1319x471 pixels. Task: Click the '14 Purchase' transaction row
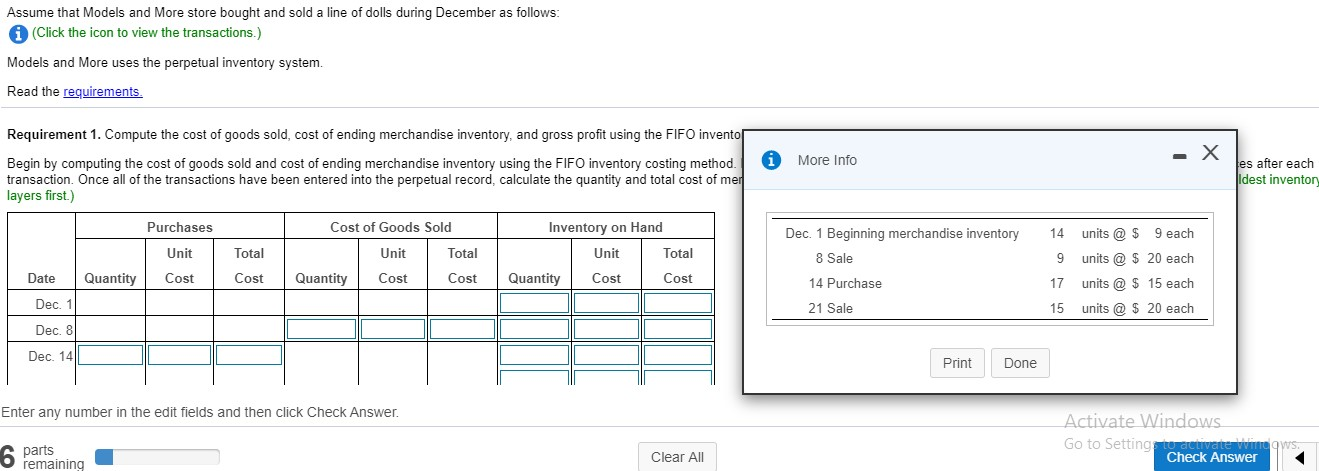click(x=988, y=284)
